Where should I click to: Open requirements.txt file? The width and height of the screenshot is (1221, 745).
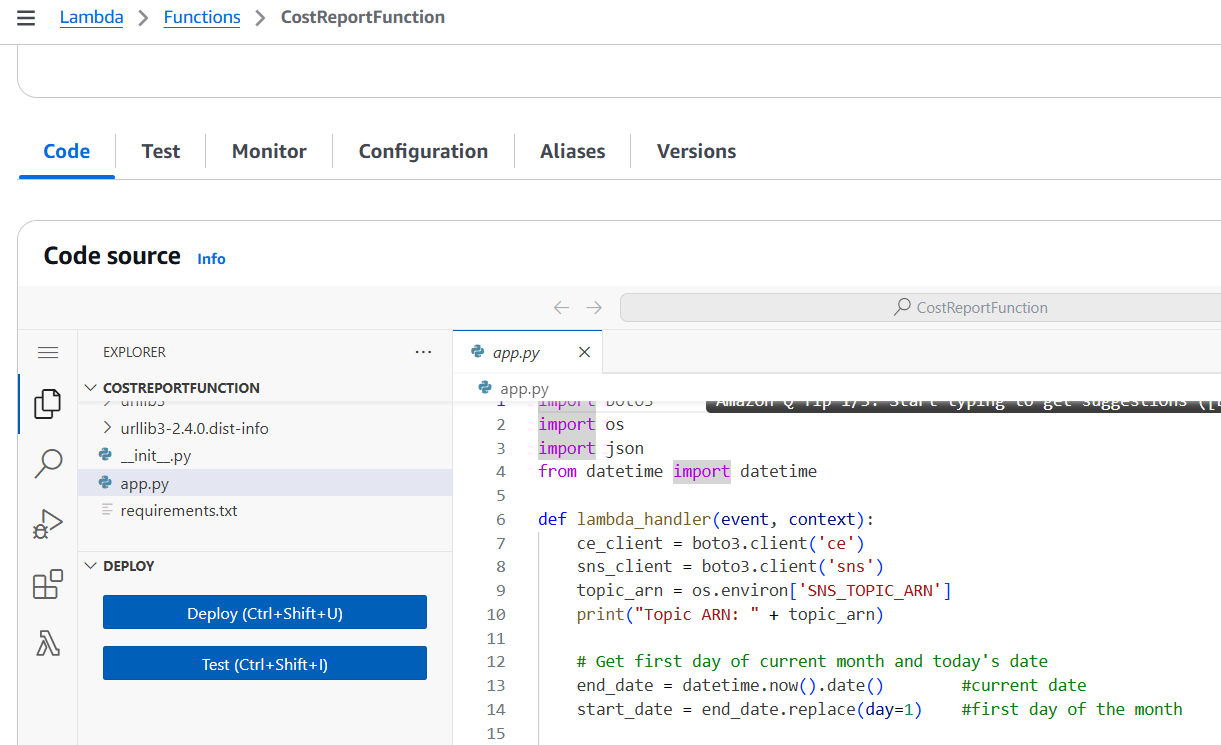[179, 510]
